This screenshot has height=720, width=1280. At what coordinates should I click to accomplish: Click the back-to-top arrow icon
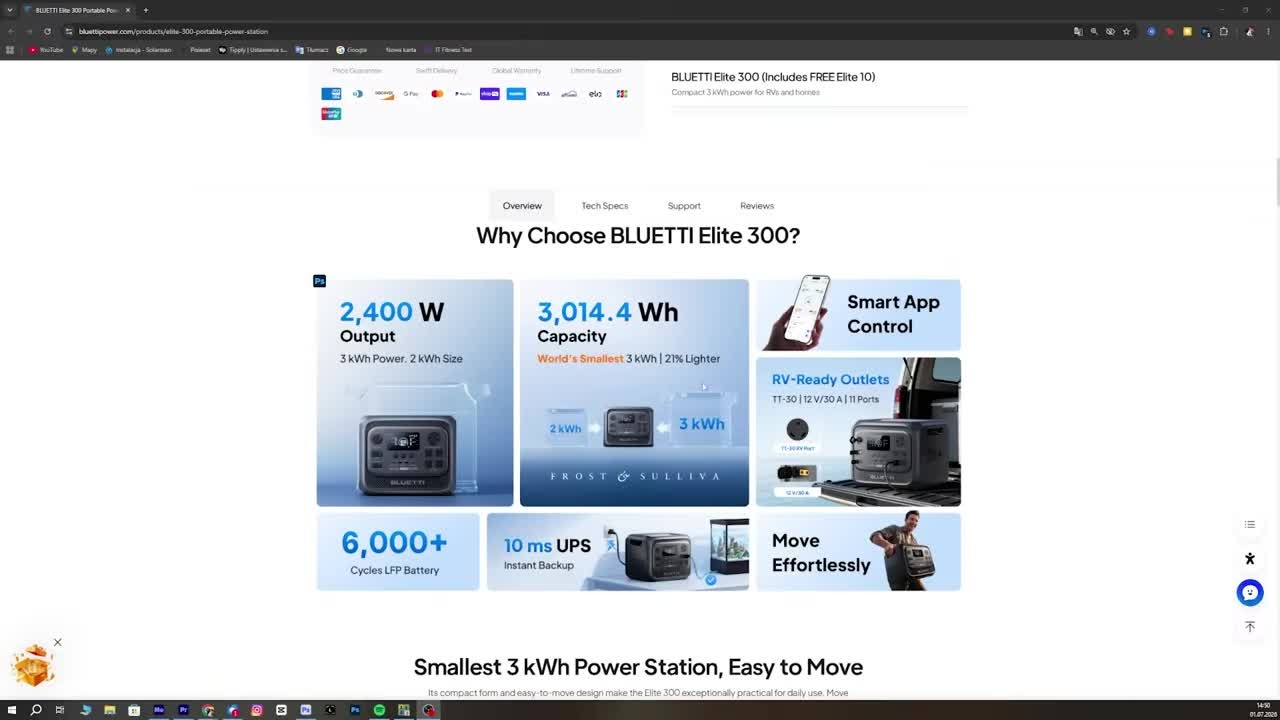tap(1249, 626)
